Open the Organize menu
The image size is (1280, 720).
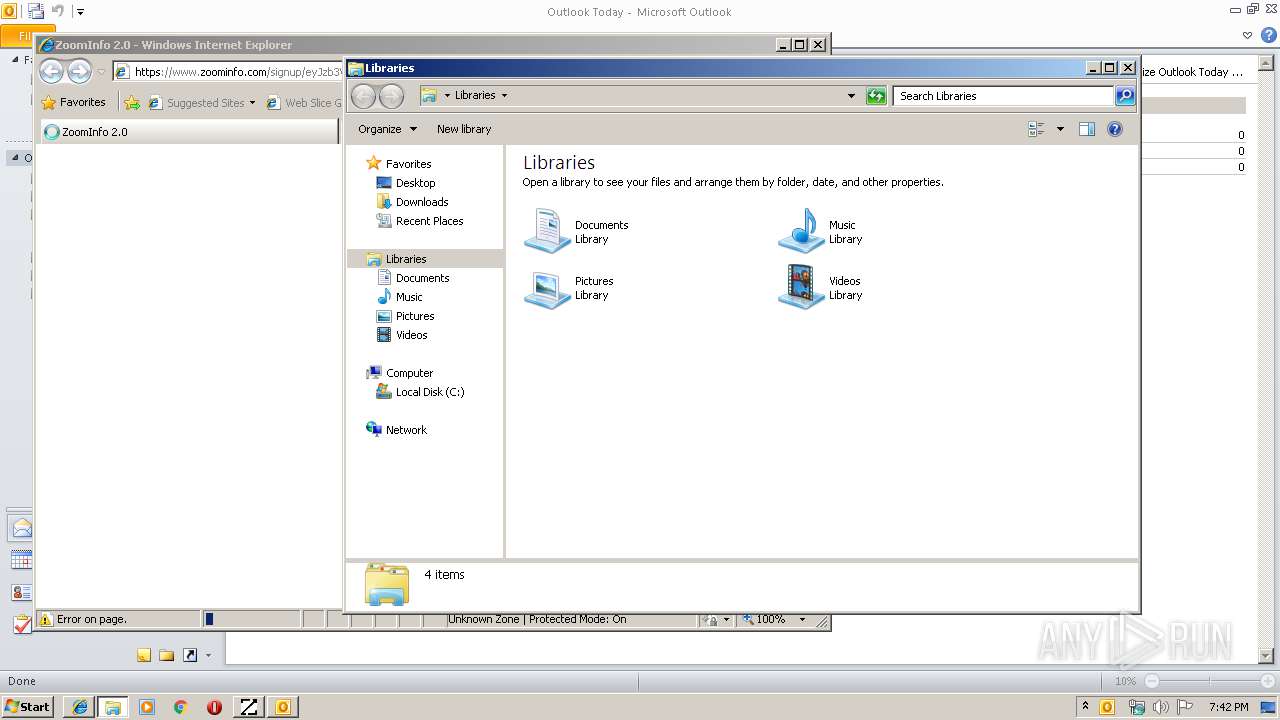point(387,129)
